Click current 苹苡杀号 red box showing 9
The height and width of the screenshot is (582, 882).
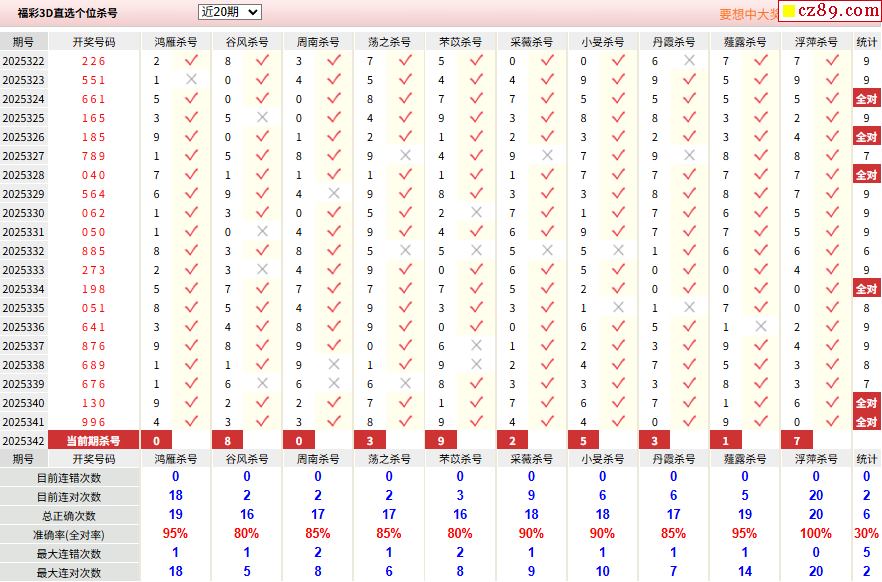coord(441,440)
